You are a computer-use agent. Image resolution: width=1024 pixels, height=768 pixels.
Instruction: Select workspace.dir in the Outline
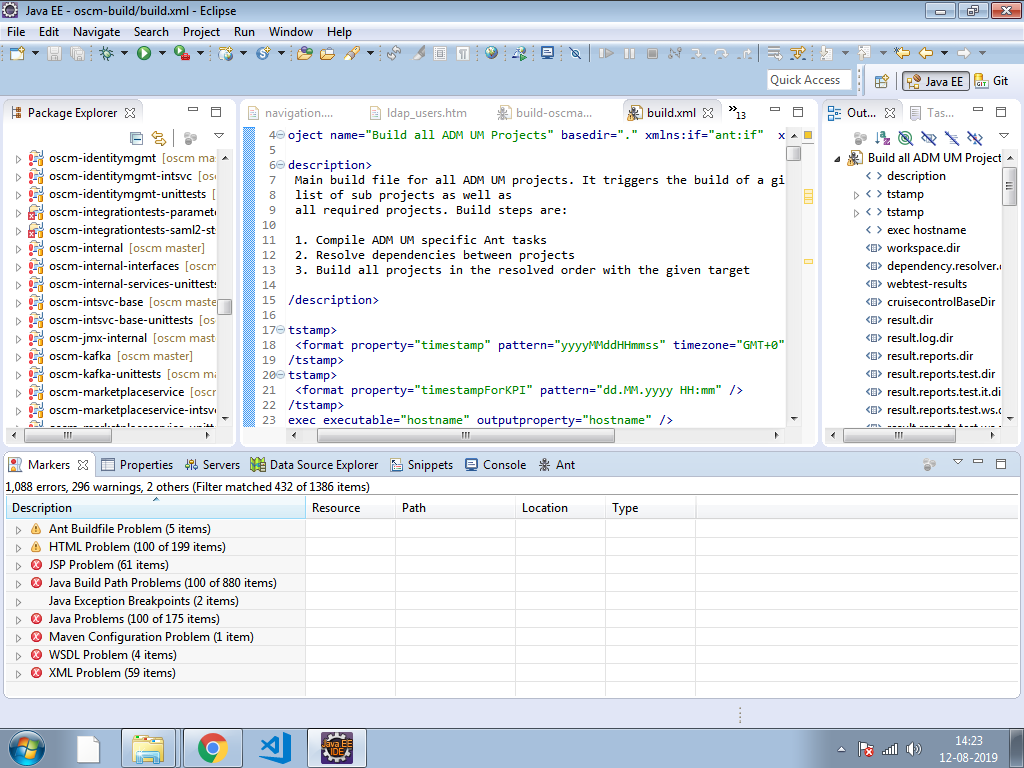point(923,248)
